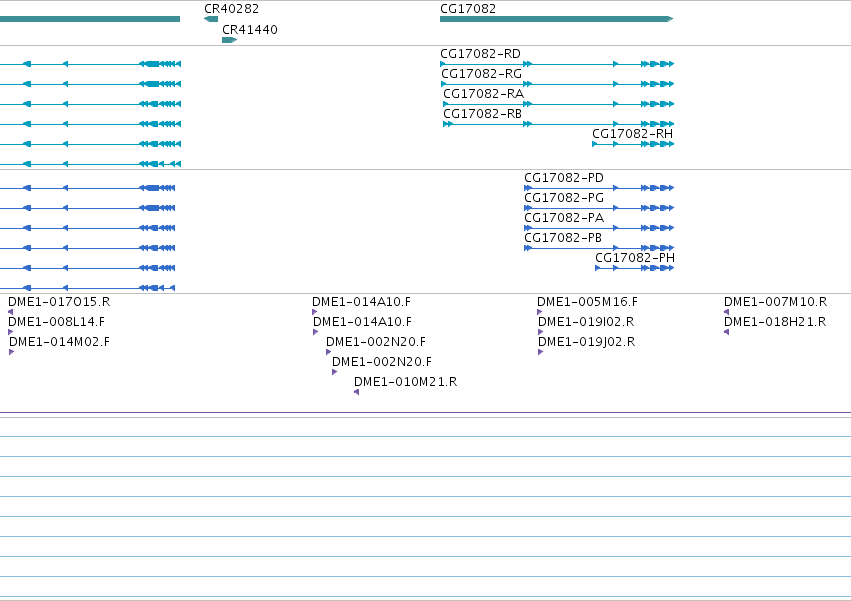Select the DME1-010M21.R label
The height and width of the screenshot is (601, 851).
[405, 382]
